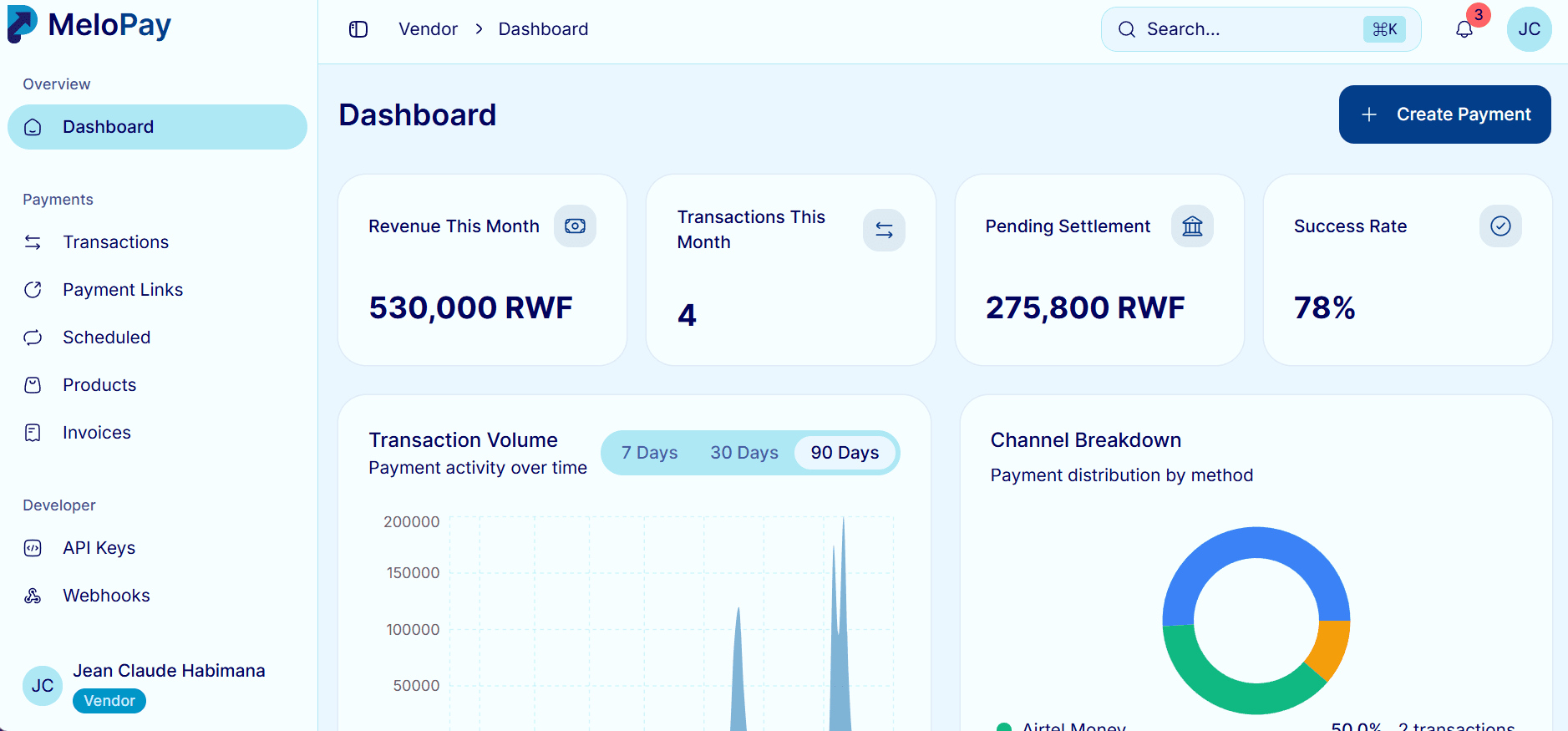Click the Create Payment button
This screenshot has height=731, width=1568.
point(1444,114)
